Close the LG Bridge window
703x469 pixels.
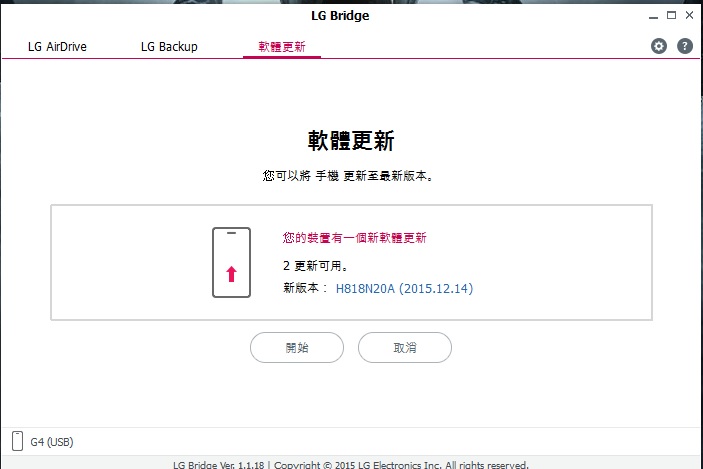point(690,15)
